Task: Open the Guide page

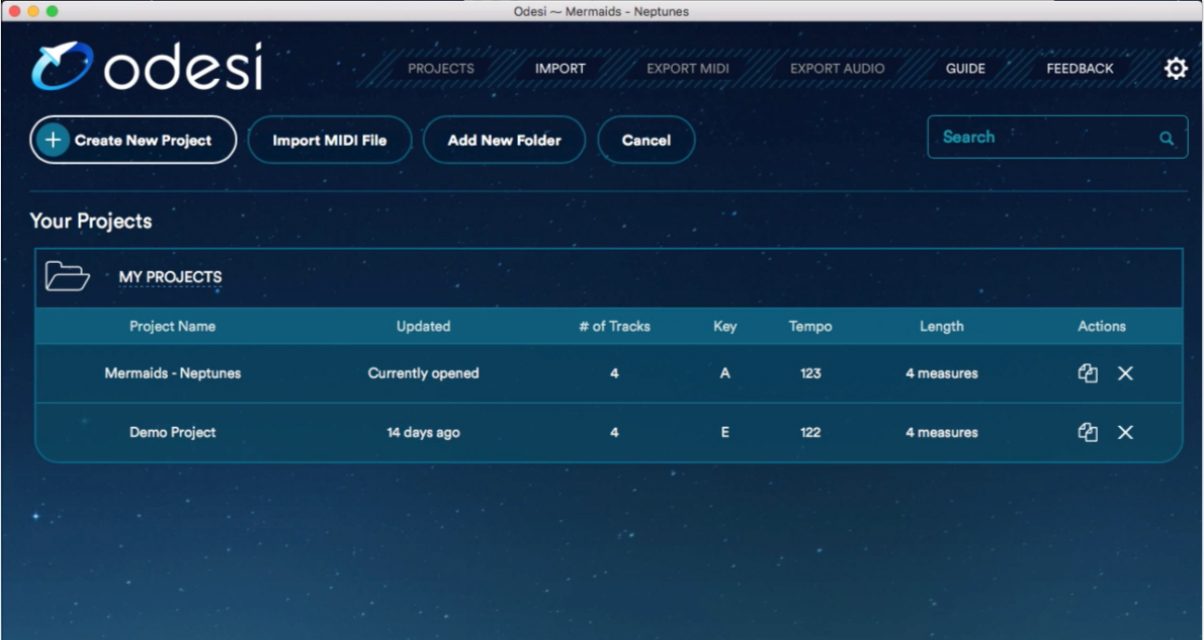Action: (x=965, y=69)
